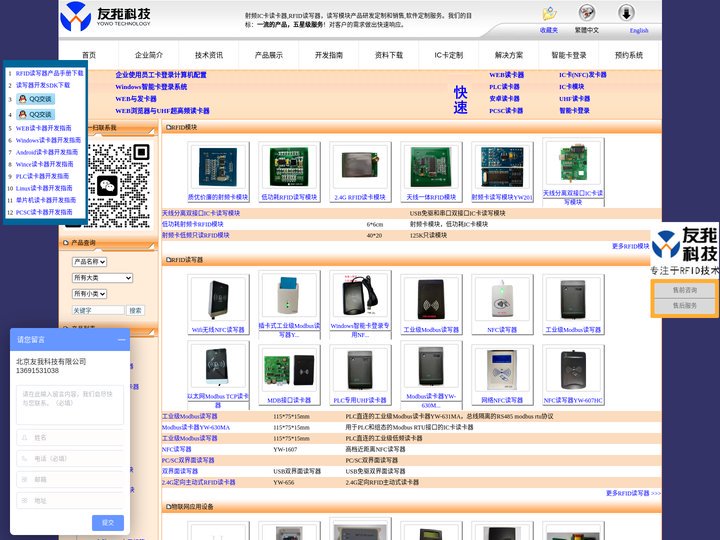Screen dimensions: 720x540
Task: Click the first QQ交谈 chat button
Action: tap(36, 99)
